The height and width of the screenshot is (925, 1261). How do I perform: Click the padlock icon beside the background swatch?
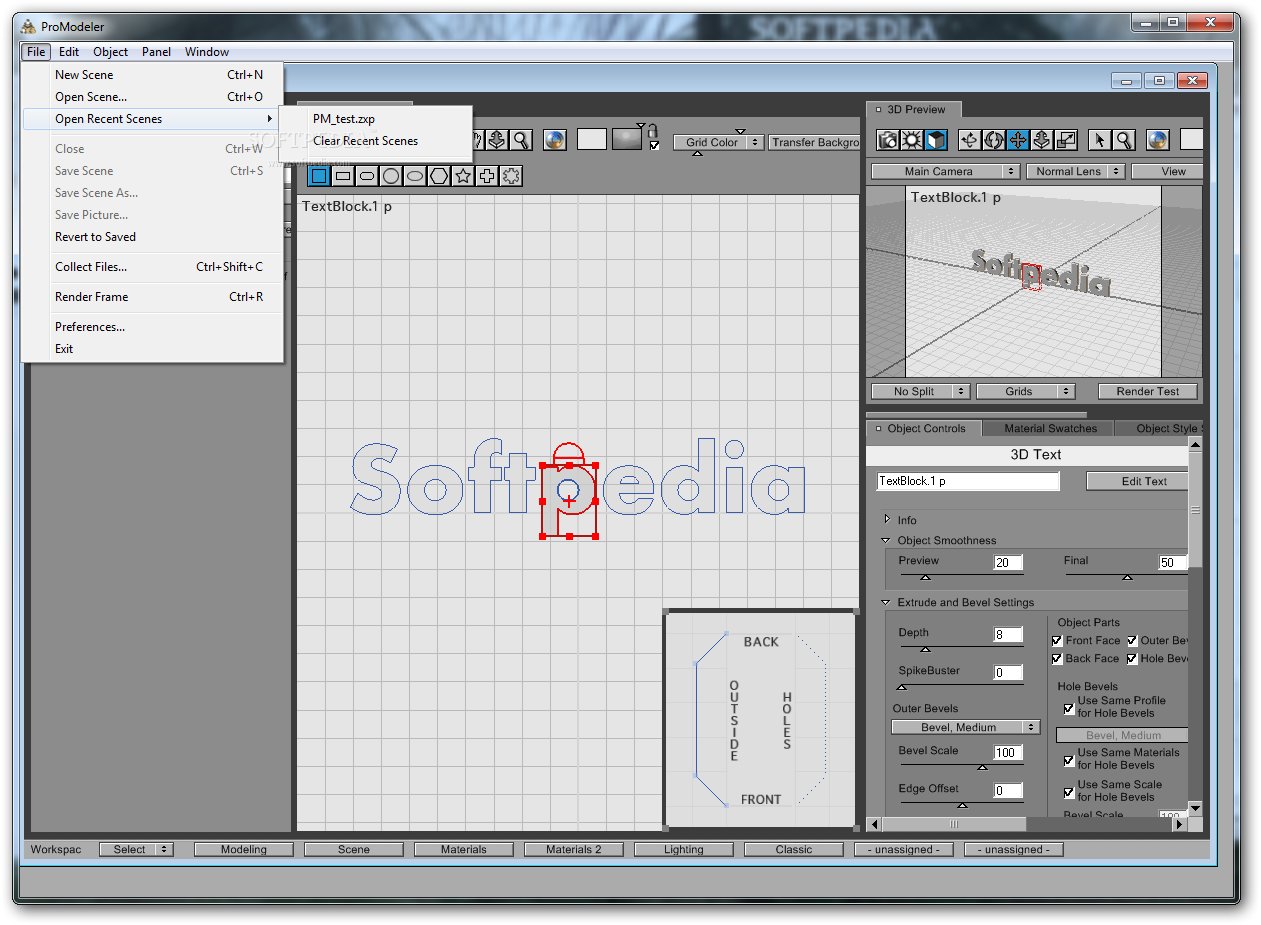tap(654, 131)
